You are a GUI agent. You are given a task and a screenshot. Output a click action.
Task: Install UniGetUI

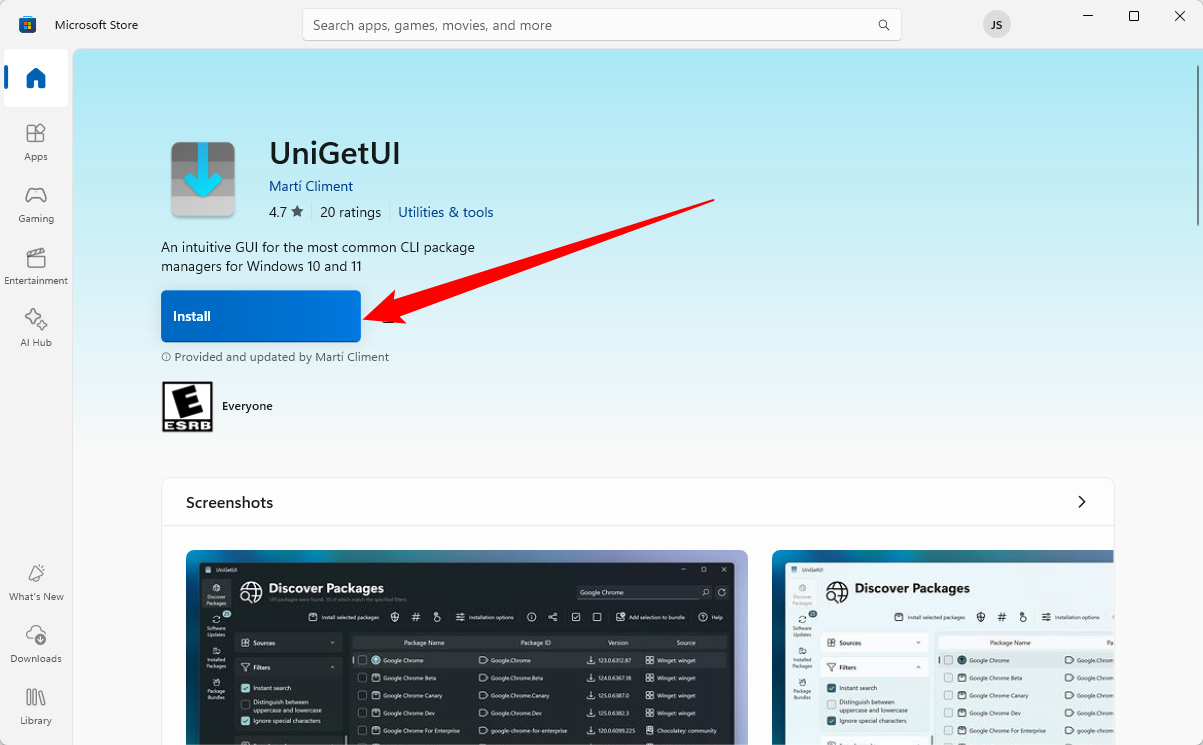[x=260, y=316]
